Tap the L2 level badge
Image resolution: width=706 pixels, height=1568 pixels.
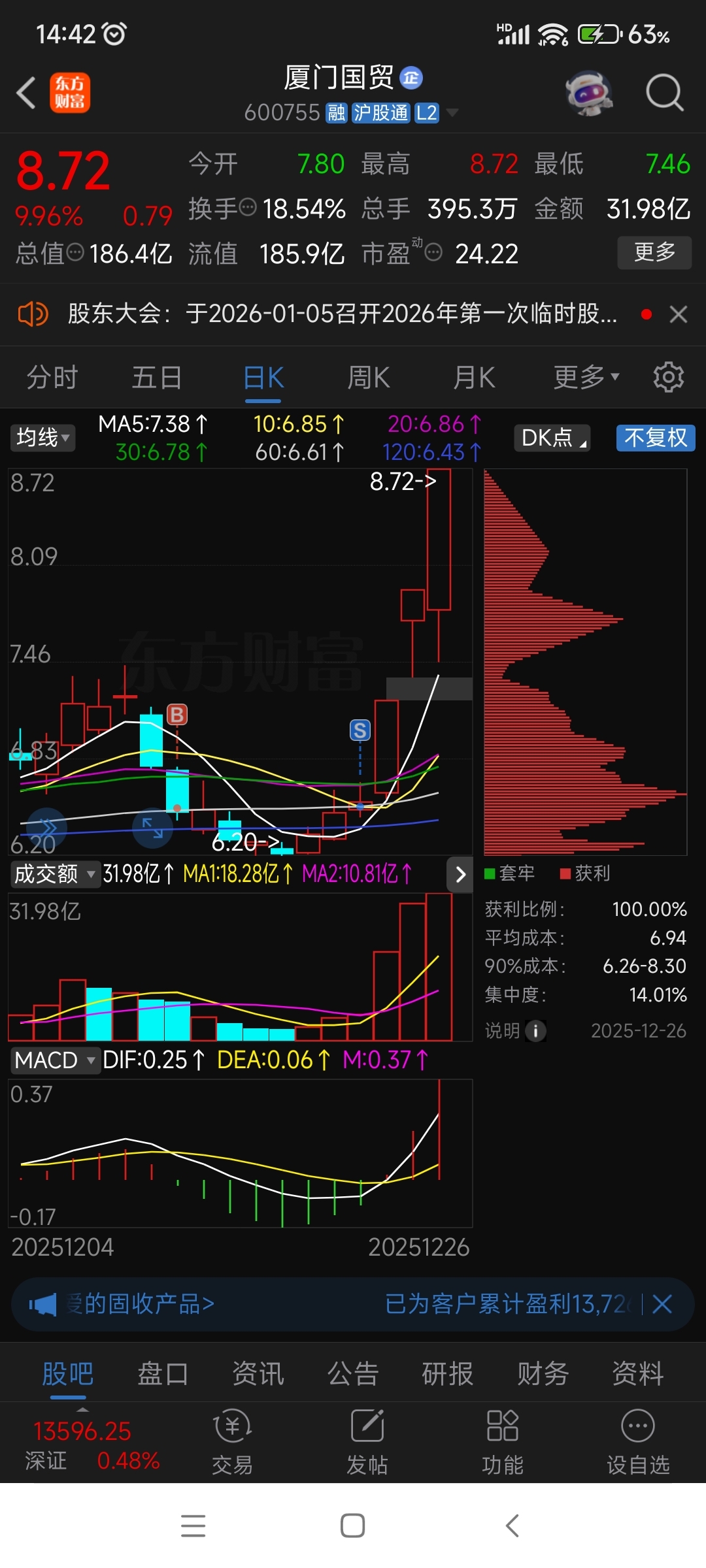[427, 113]
